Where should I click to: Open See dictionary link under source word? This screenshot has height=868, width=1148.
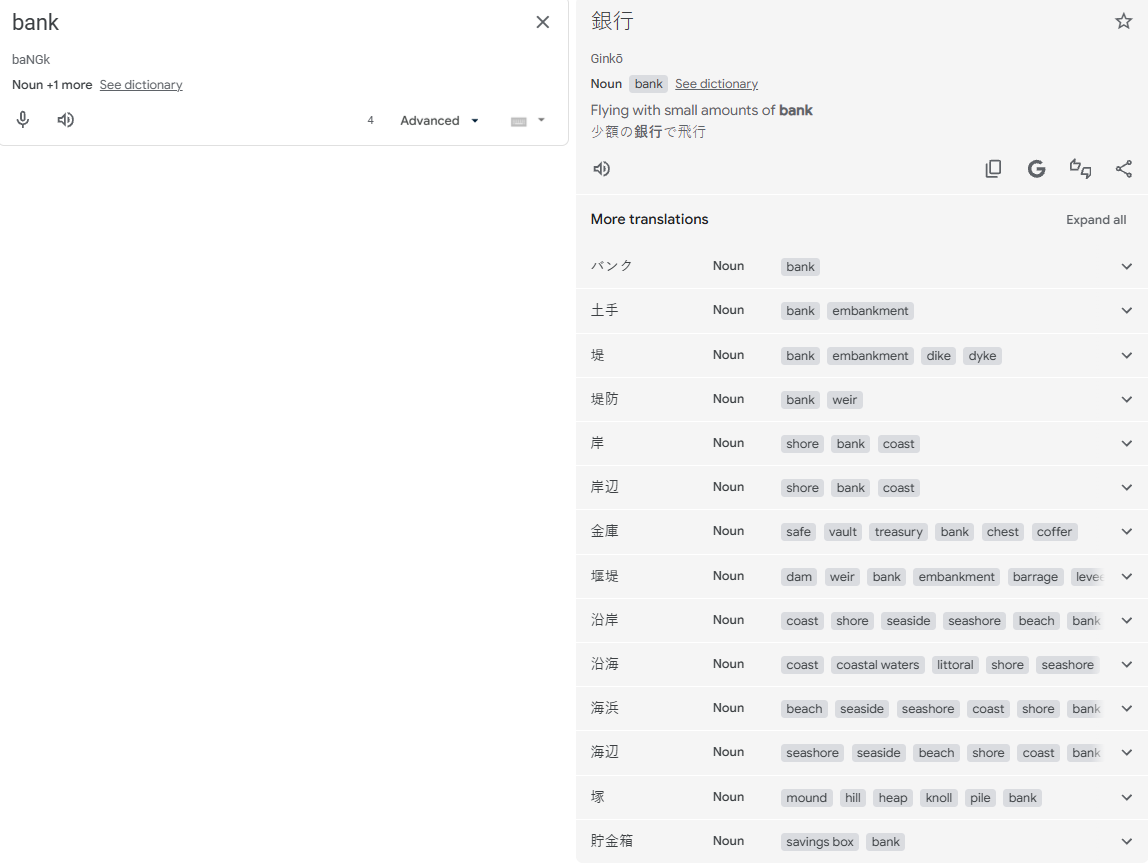[141, 85]
